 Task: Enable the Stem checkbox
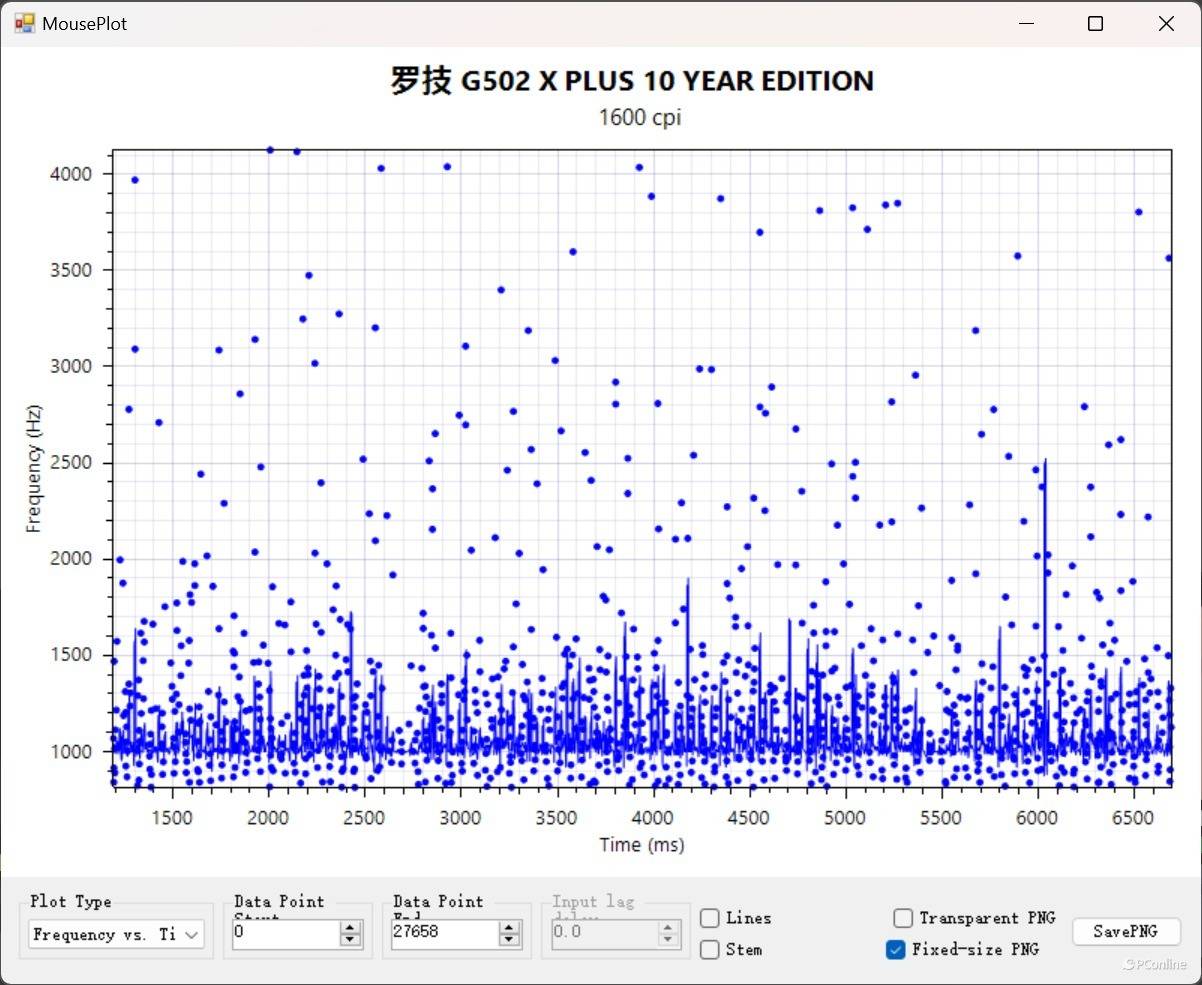pyautogui.click(x=710, y=949)
